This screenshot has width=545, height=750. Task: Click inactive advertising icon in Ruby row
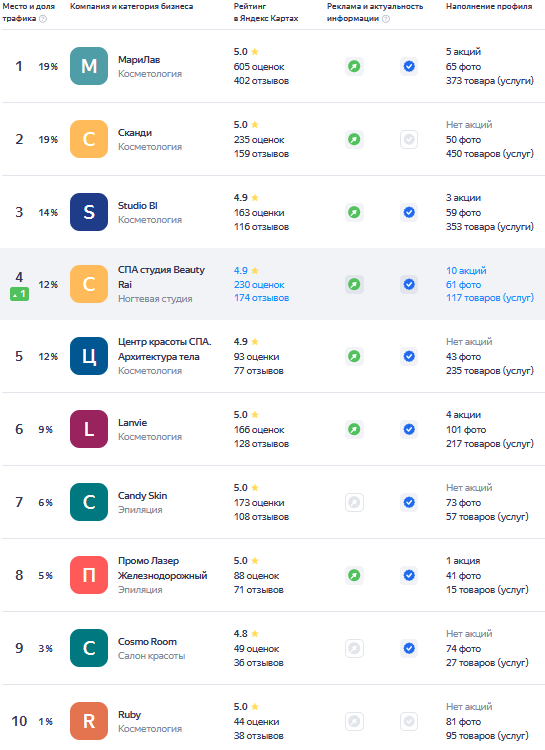pos(354,721)
